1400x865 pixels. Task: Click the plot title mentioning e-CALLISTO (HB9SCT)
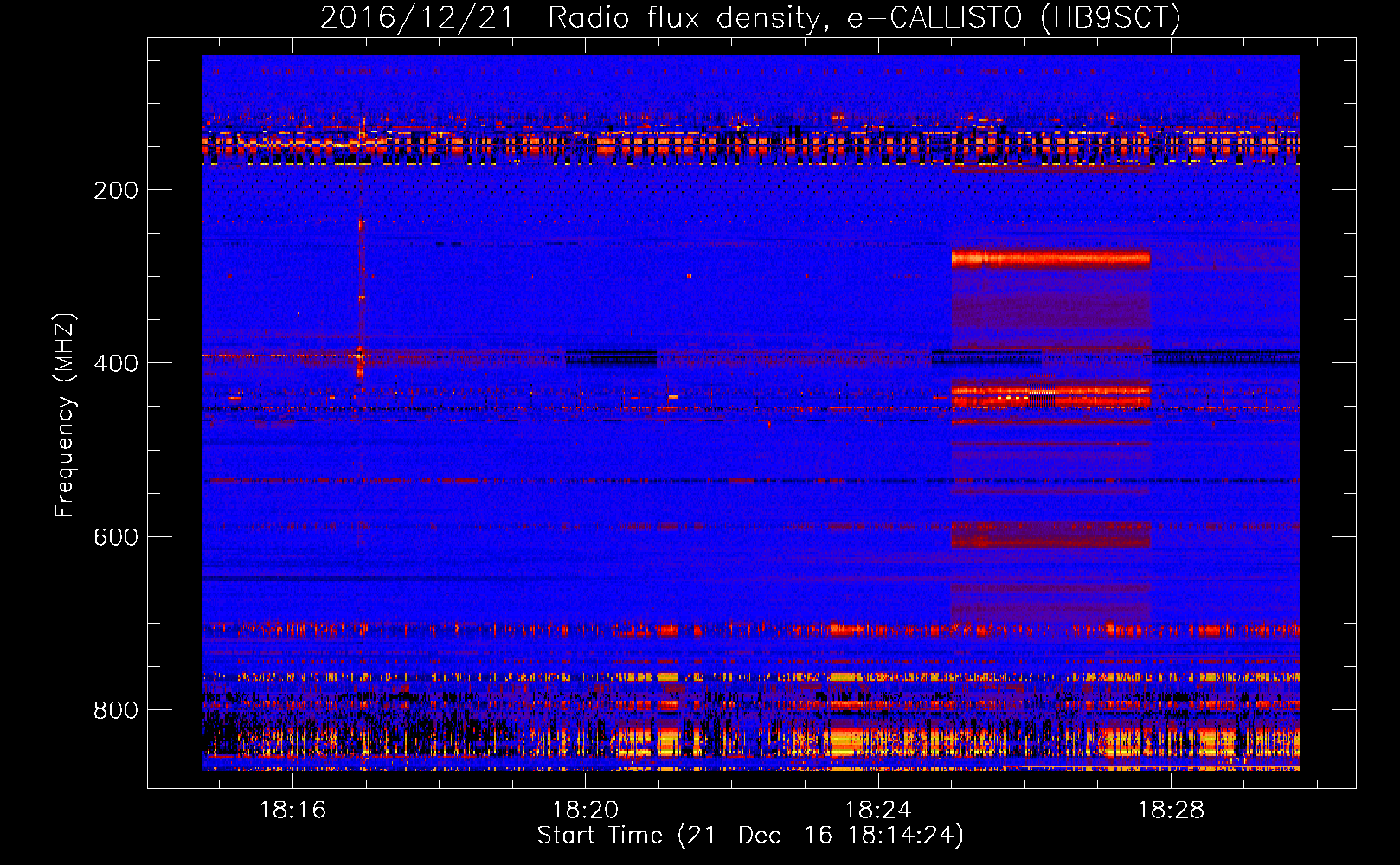tap(750, 17)
